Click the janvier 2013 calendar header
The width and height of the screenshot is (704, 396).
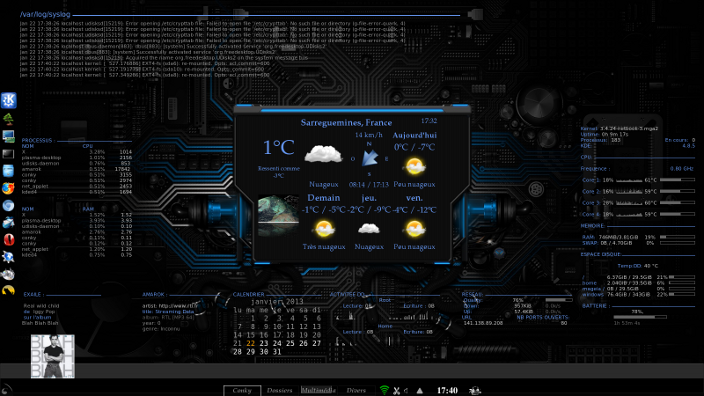(x=277, y=302)
